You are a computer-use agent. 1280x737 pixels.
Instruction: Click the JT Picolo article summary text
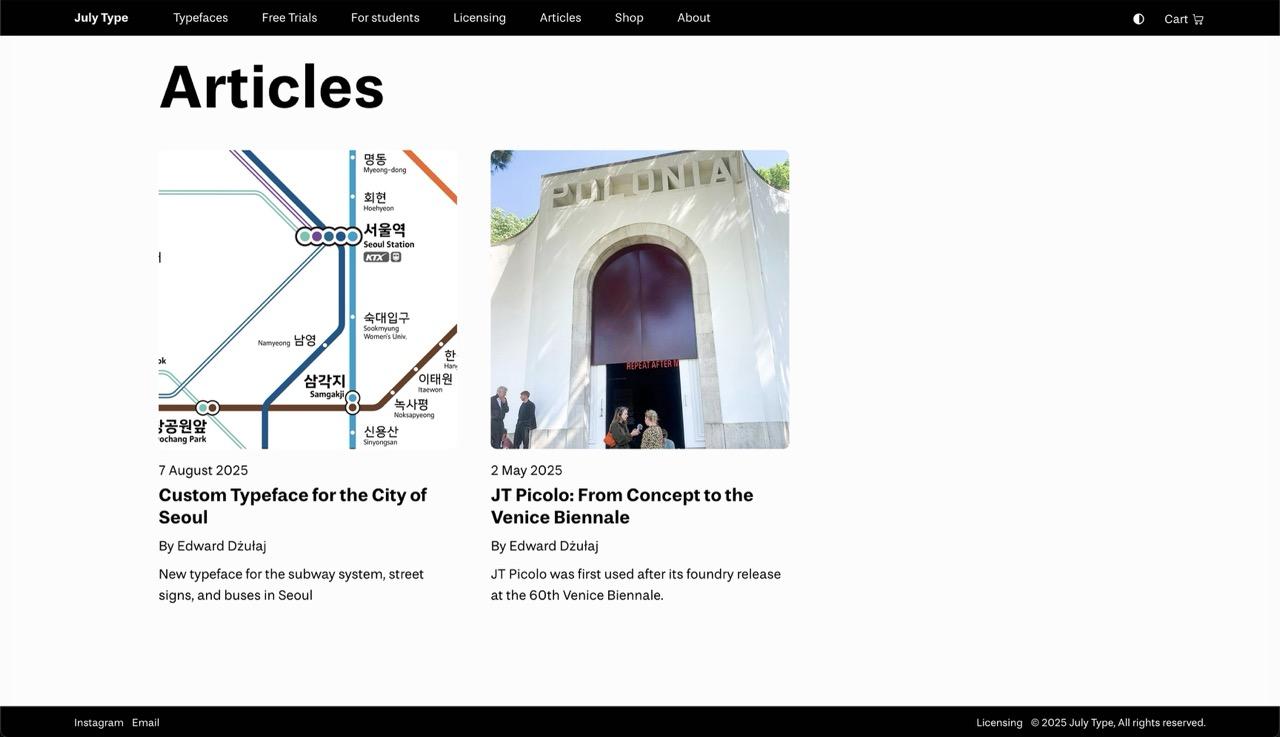pos(635,585)
